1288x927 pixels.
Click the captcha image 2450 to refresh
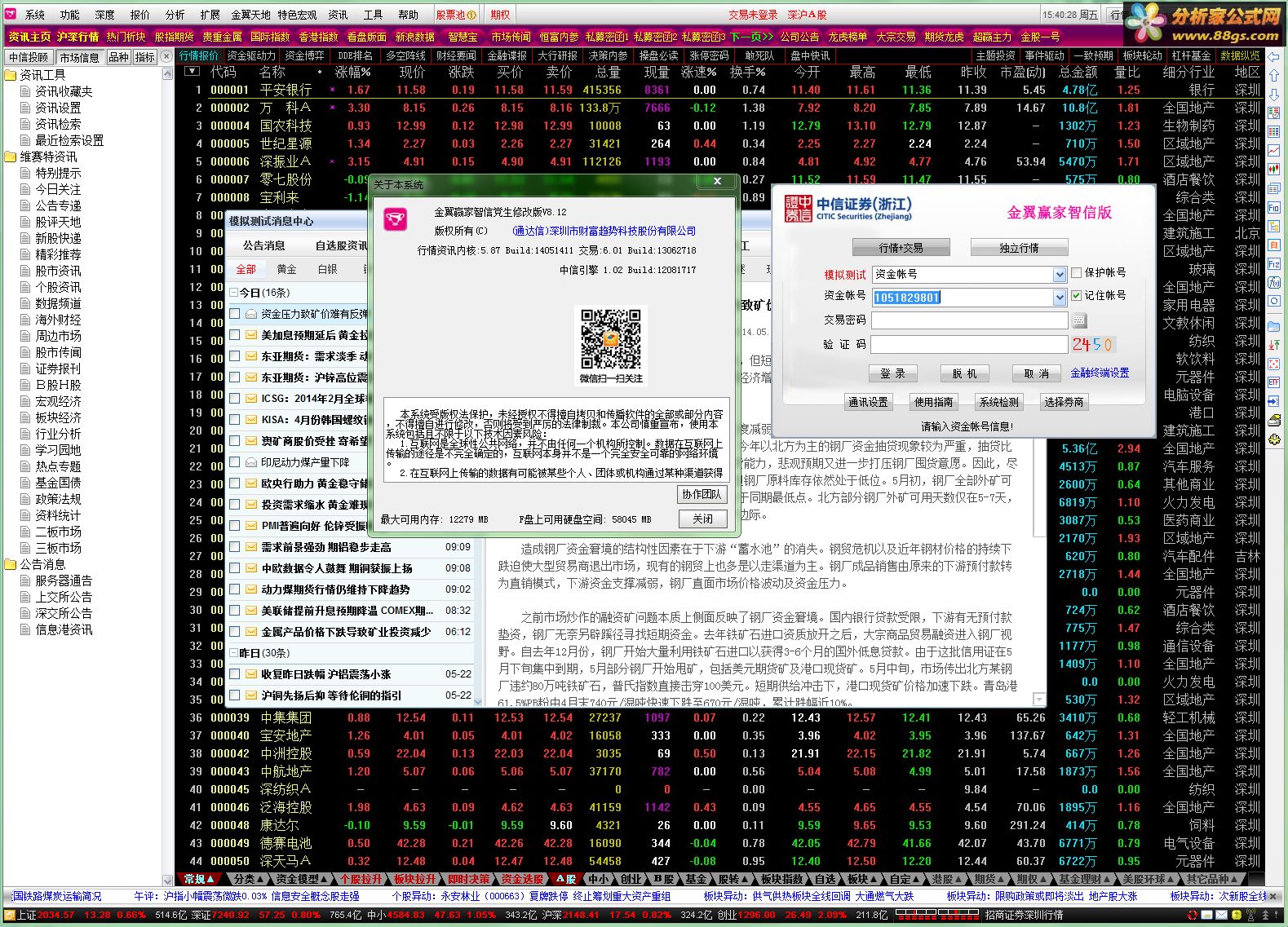[x=1093, y=344]
